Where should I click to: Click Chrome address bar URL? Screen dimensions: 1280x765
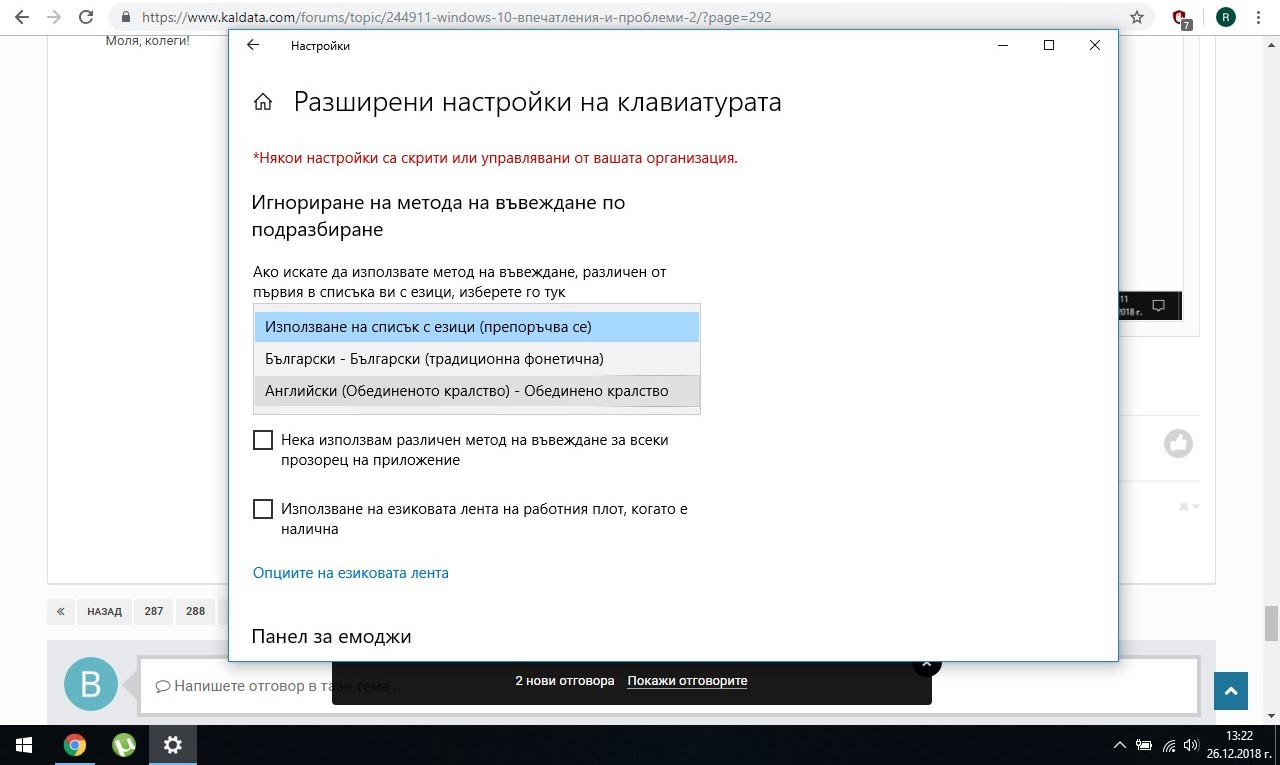tap(456, 17)
